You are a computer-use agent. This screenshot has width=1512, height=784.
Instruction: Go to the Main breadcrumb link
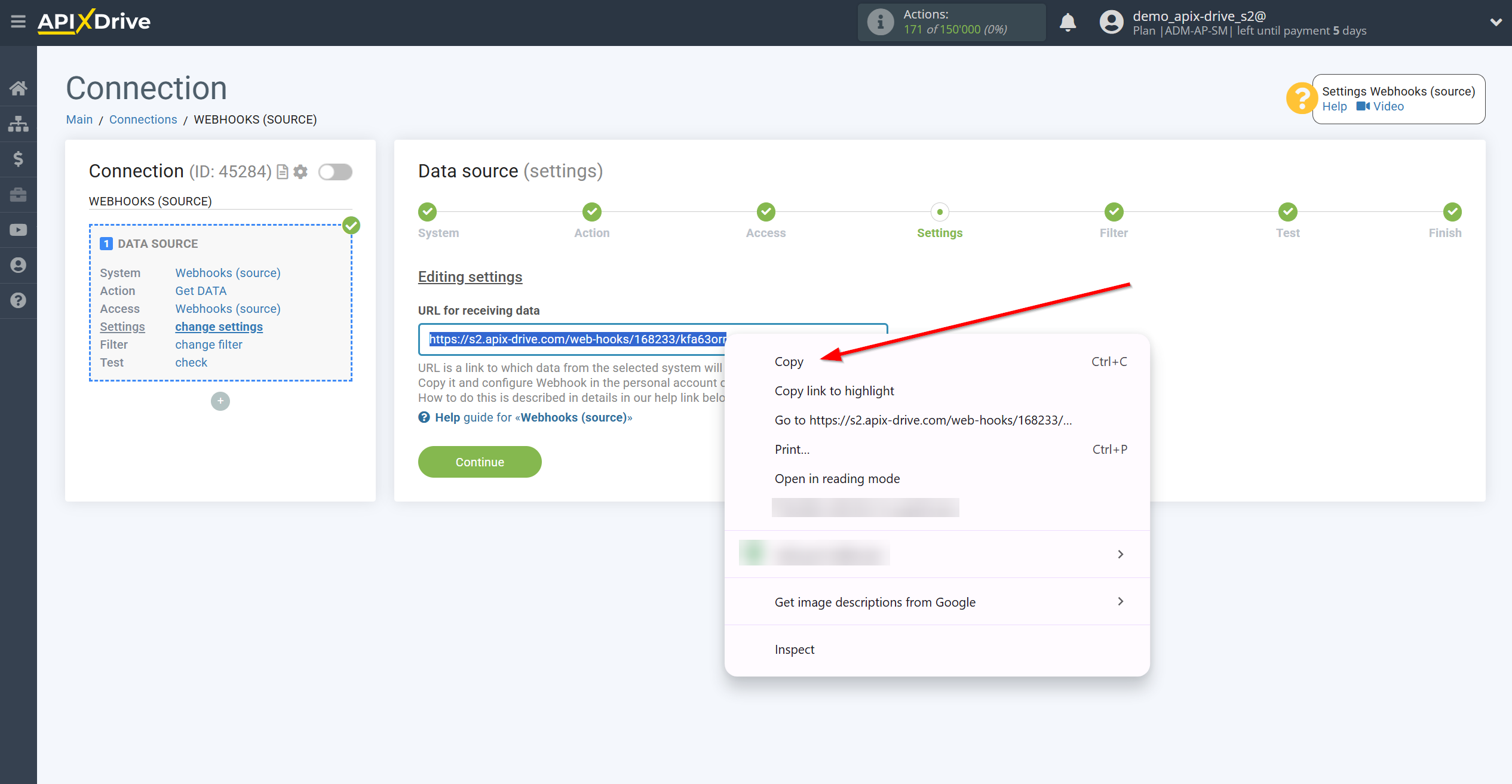tap(79, 119)
